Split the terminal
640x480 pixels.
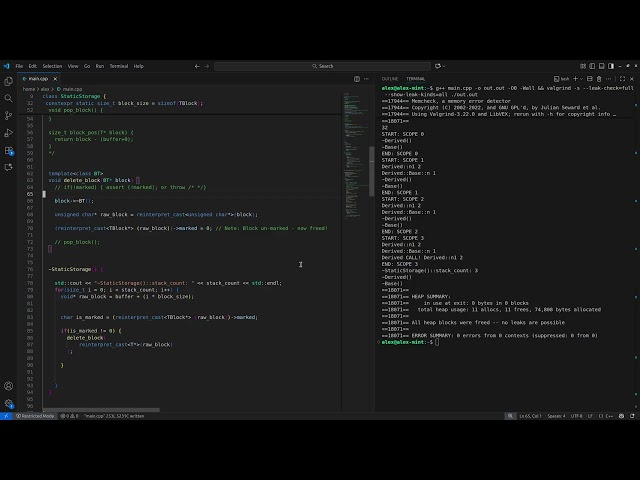(x=589, y=79)
